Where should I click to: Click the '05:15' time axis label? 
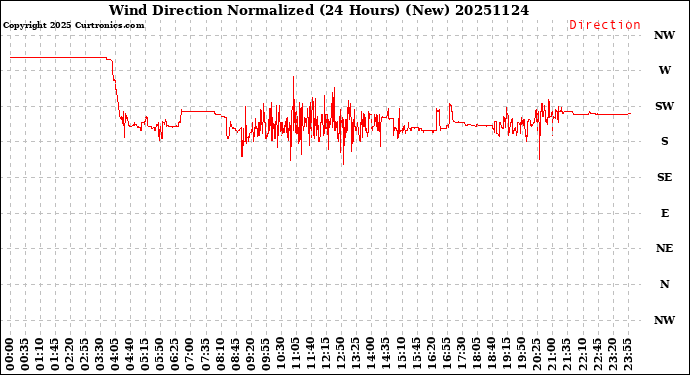coord(145,355)
